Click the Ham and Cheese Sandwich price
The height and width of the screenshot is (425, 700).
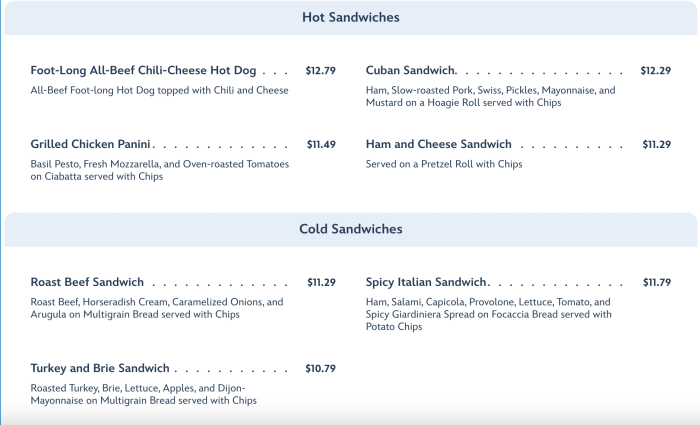pos(656,145)
